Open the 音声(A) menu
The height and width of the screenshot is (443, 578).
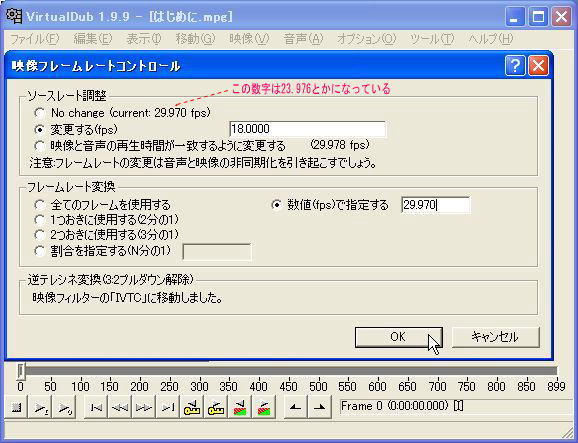[x=303, y=39]
